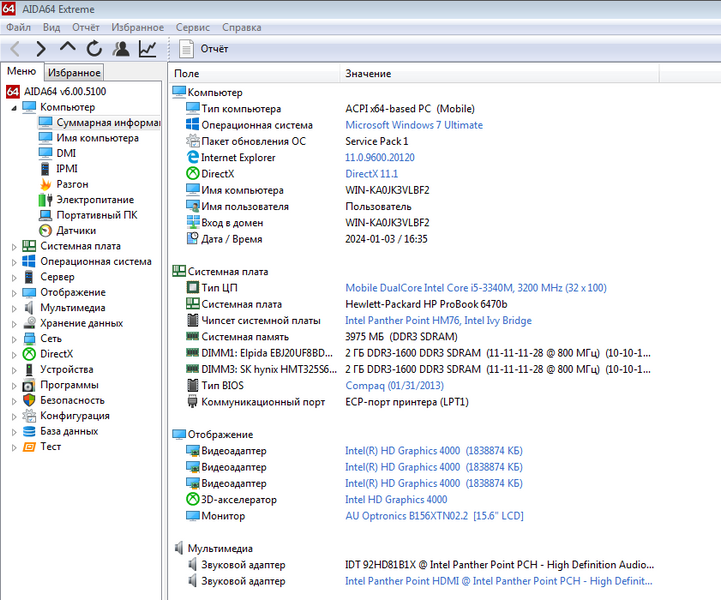721x600 pixels.
Task: Open the DirectX 11.1 link
Action: 372,174
